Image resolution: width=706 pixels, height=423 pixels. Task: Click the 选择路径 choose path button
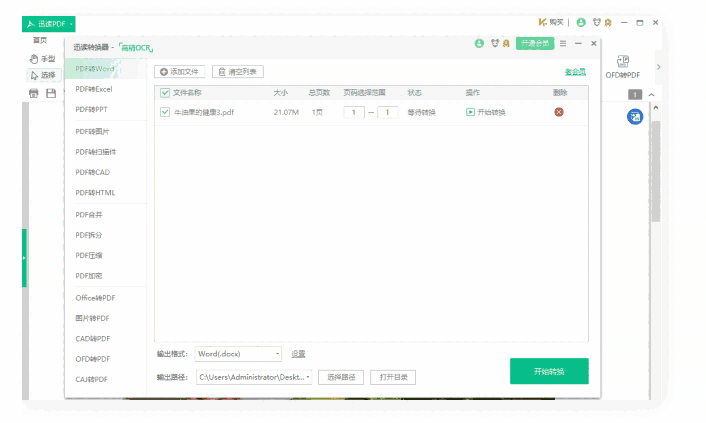341,377
